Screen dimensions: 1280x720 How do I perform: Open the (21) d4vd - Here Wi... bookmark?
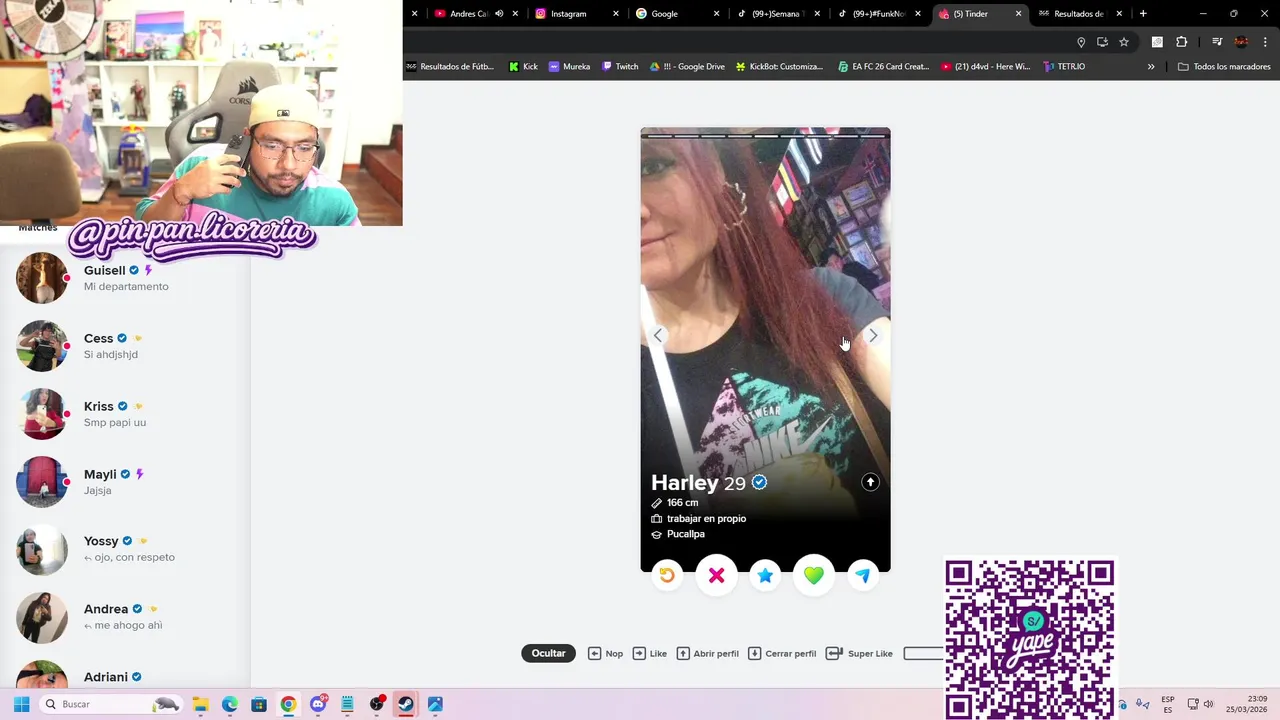pyautogui.click(x=986, y=67)
